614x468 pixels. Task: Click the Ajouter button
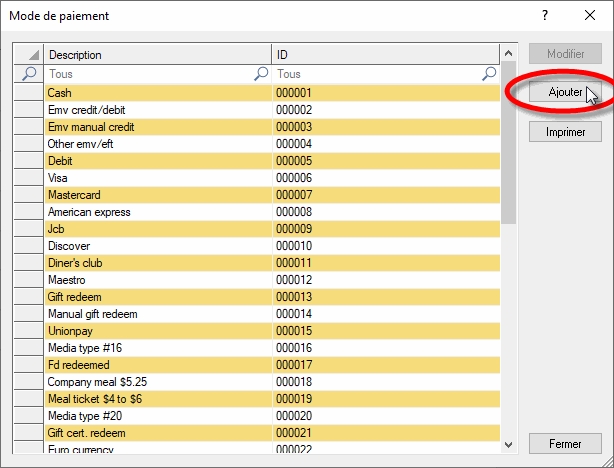click(564, 92)
